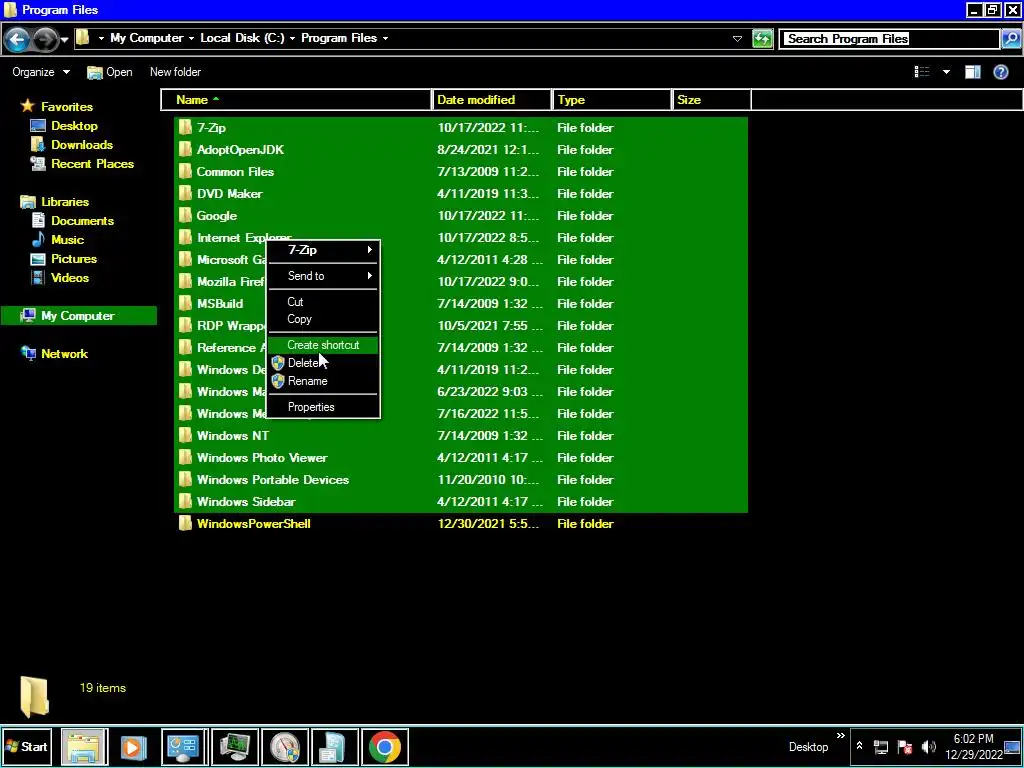1024x768 pixels.
Task: Open Google Chrome from the taskbar
Action: tap(385, 746)
